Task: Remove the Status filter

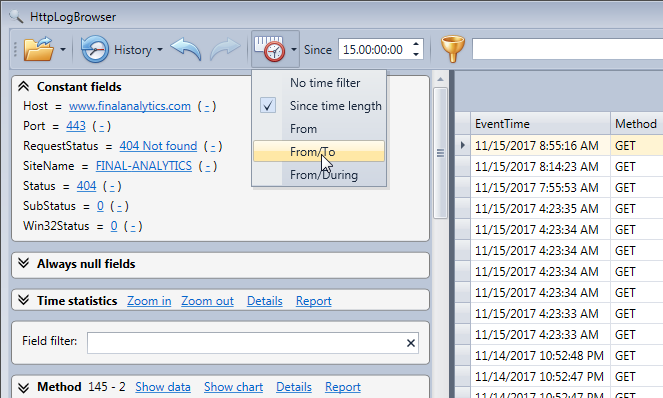Action: (x=112, y=186)
